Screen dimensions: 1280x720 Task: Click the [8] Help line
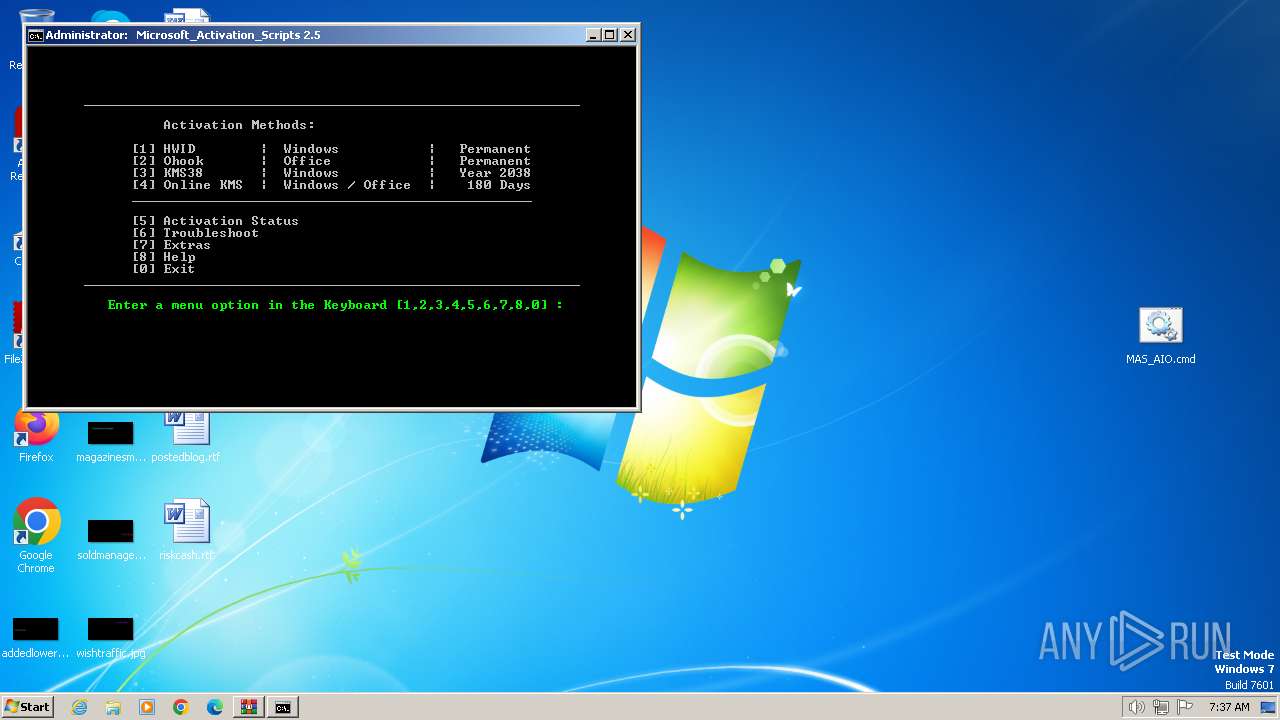(x=163, y=257)
